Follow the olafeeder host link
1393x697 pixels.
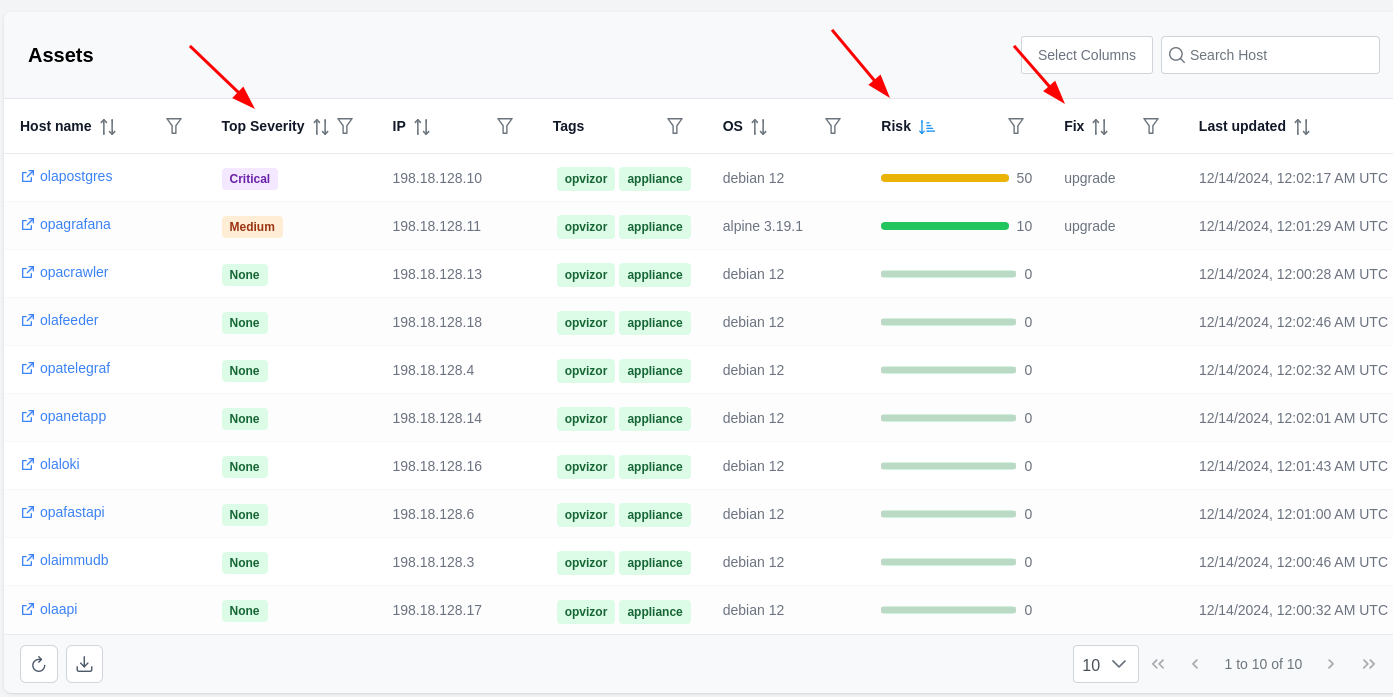68,320
